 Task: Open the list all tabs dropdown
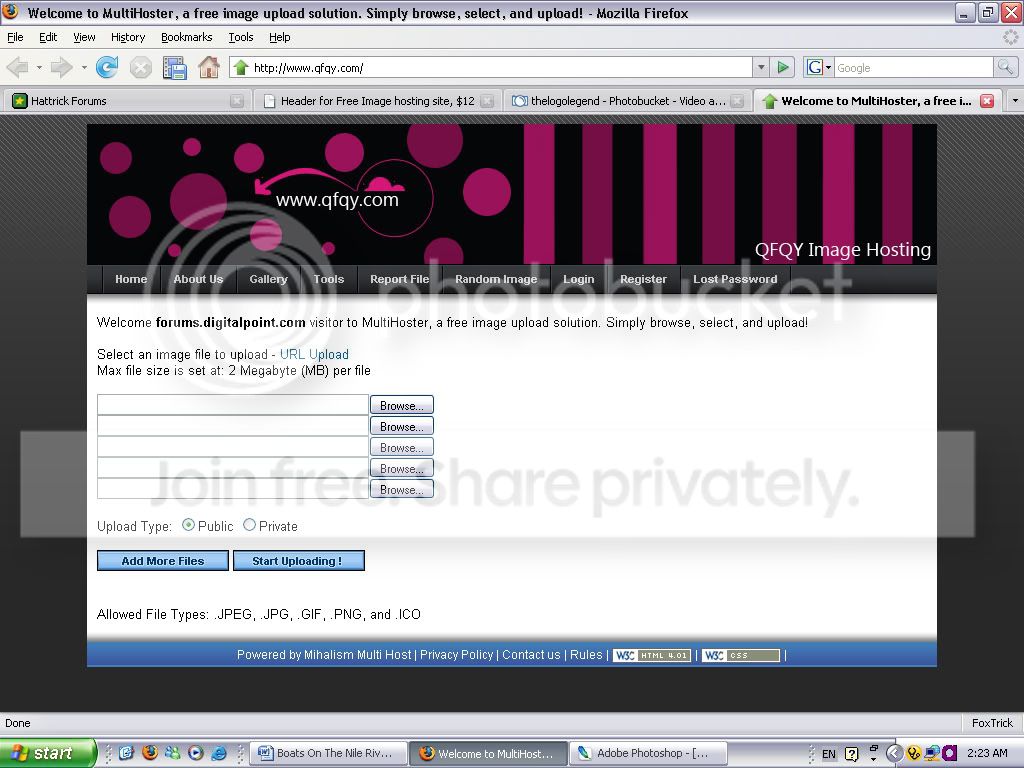(1015, 101)
